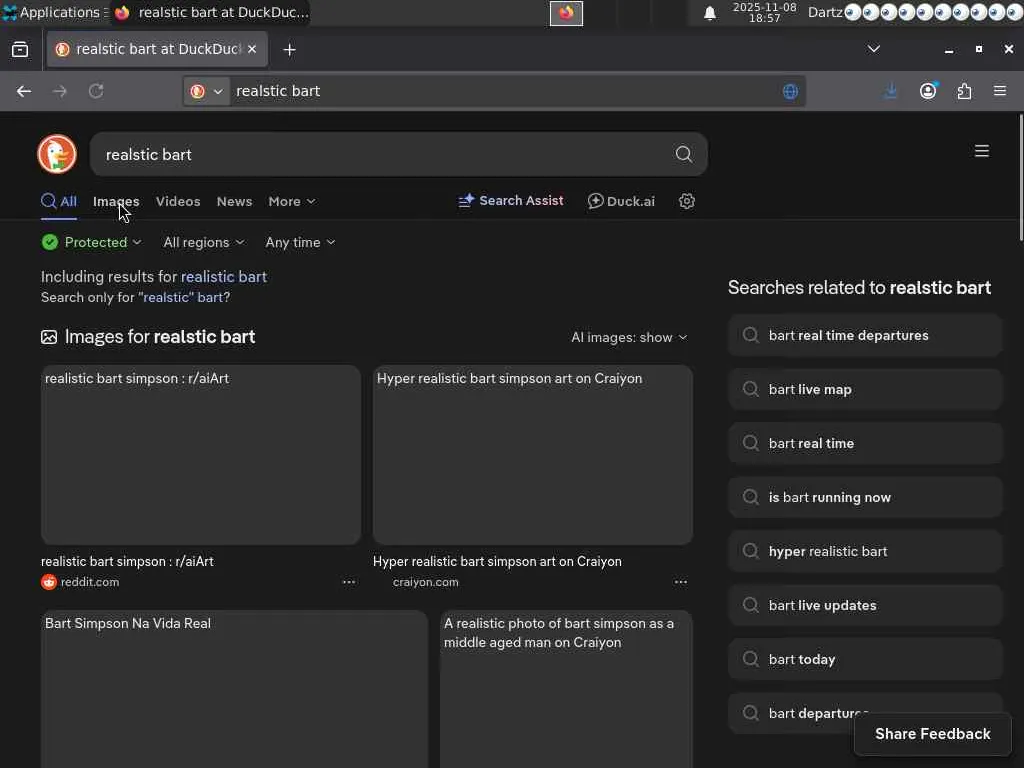Viewport: 1024px width, 768px height.
Task: Switch to the News tab
Action: point(234,201)
